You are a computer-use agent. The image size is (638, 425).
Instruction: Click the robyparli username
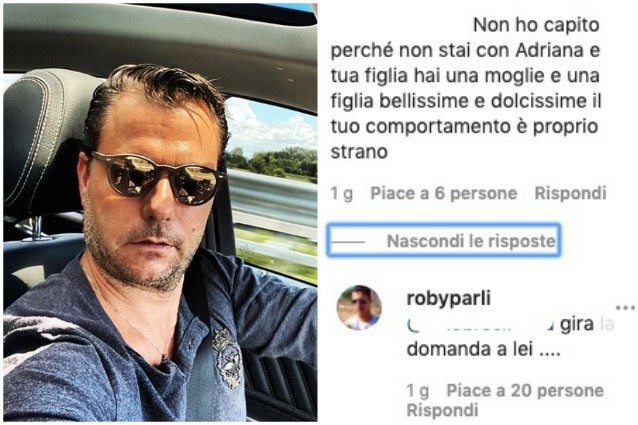pos(448,298)
